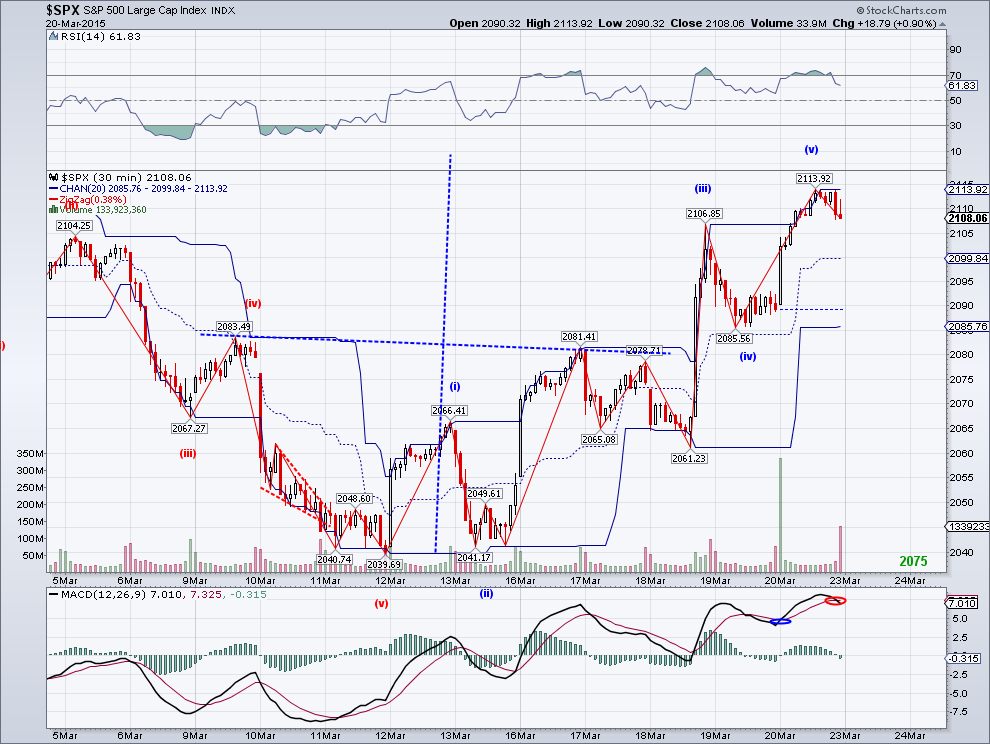Click the 2085.56 pullback price label
The height and width of the screenshot is (744, 990).
click(734, 339)
